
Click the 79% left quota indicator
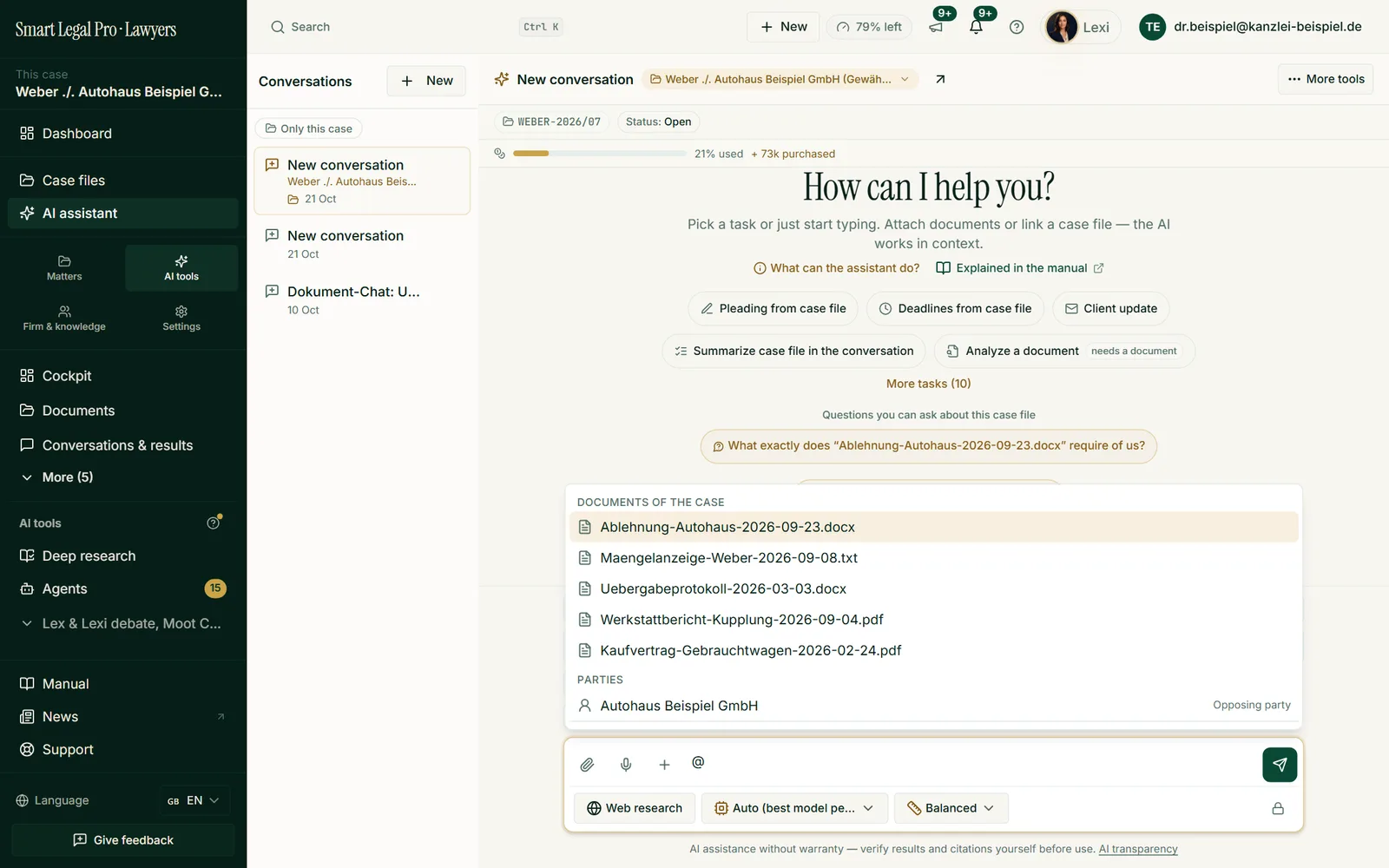coord(869,27)
